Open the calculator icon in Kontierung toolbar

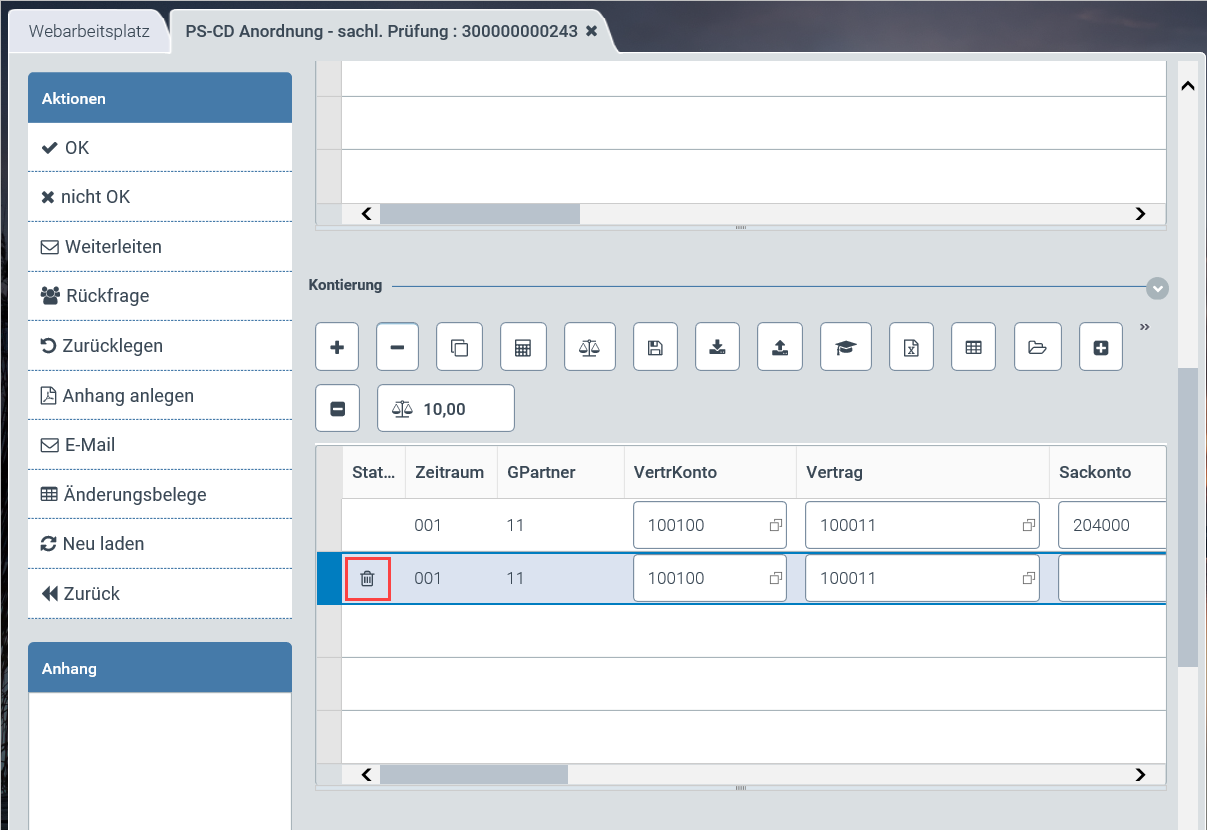[x=523, y=348]
